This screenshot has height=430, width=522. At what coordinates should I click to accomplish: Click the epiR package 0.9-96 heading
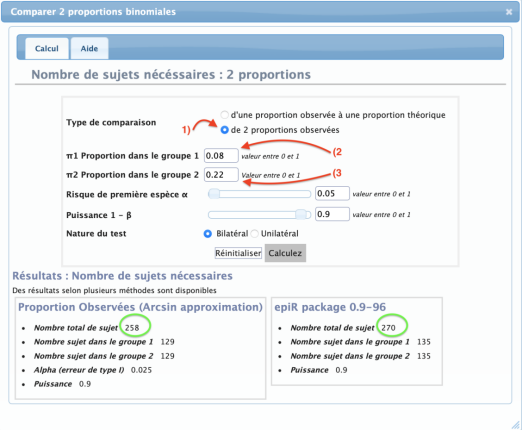click(x=330, y=307)
